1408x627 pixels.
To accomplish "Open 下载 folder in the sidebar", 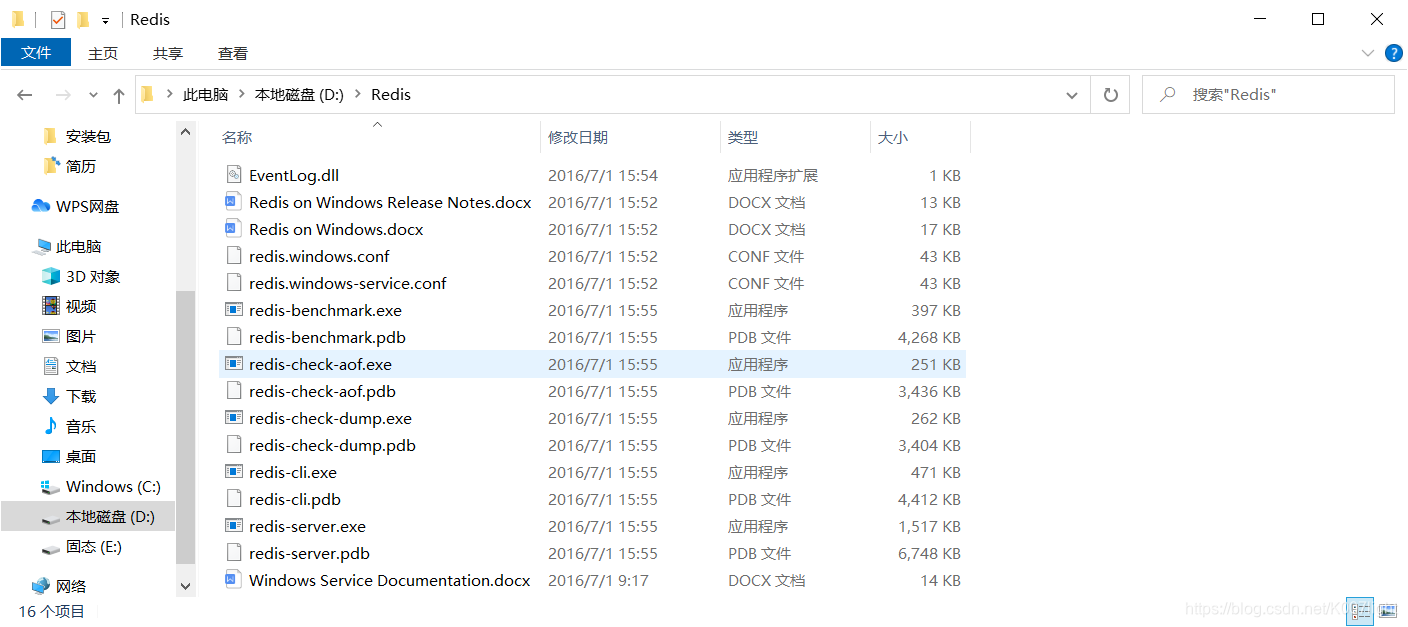I will (68, 396).
